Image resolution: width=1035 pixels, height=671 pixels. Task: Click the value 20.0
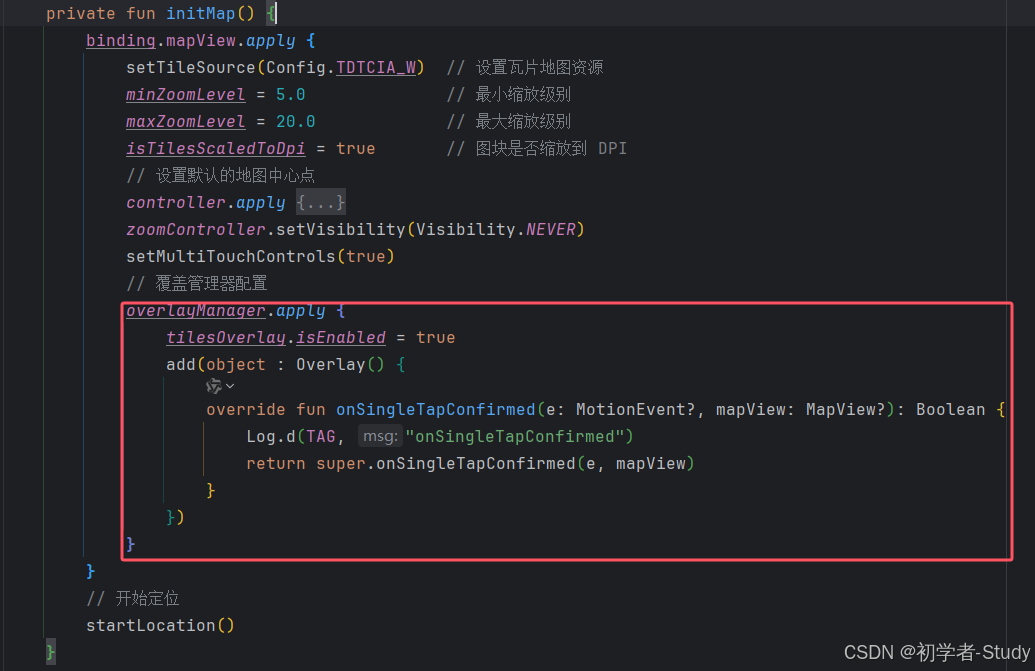tap(296, 121)
